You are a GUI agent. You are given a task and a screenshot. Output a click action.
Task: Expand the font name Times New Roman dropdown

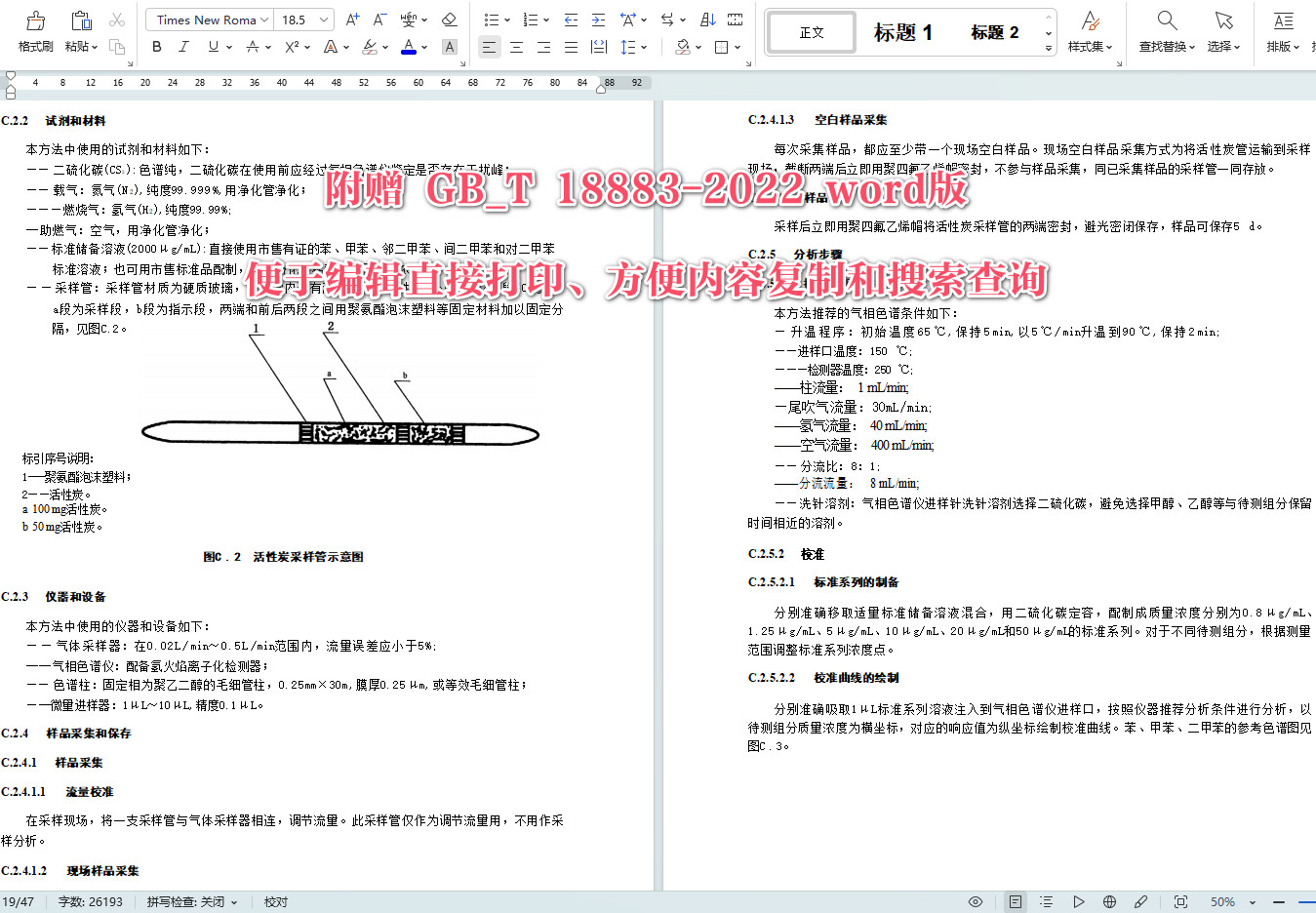pyautogui.click(x=208, y=19)
